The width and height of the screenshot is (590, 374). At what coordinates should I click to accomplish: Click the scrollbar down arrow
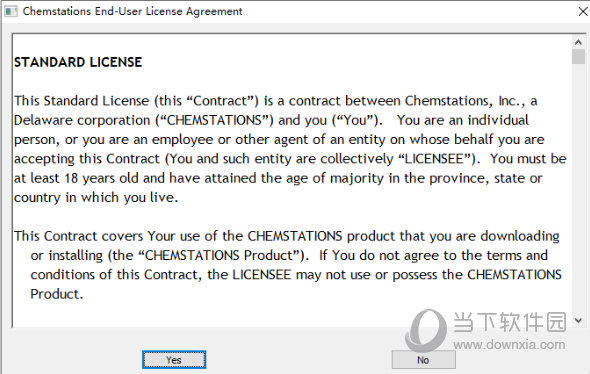(578, 321)
